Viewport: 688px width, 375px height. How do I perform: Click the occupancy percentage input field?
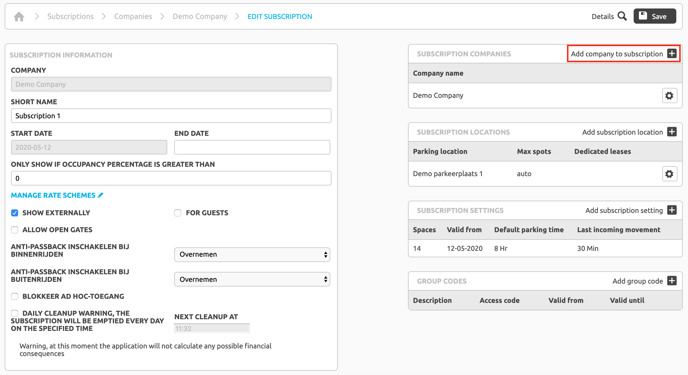[x=171, y=179]
